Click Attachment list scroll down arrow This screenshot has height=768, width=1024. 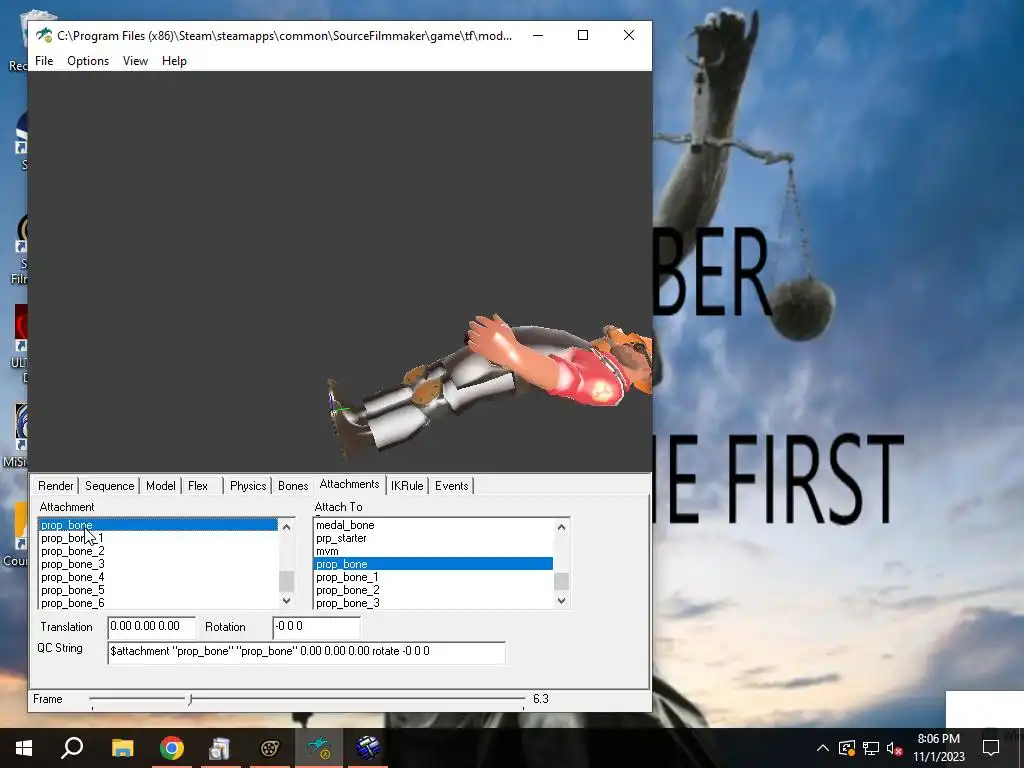click(286, 600)
